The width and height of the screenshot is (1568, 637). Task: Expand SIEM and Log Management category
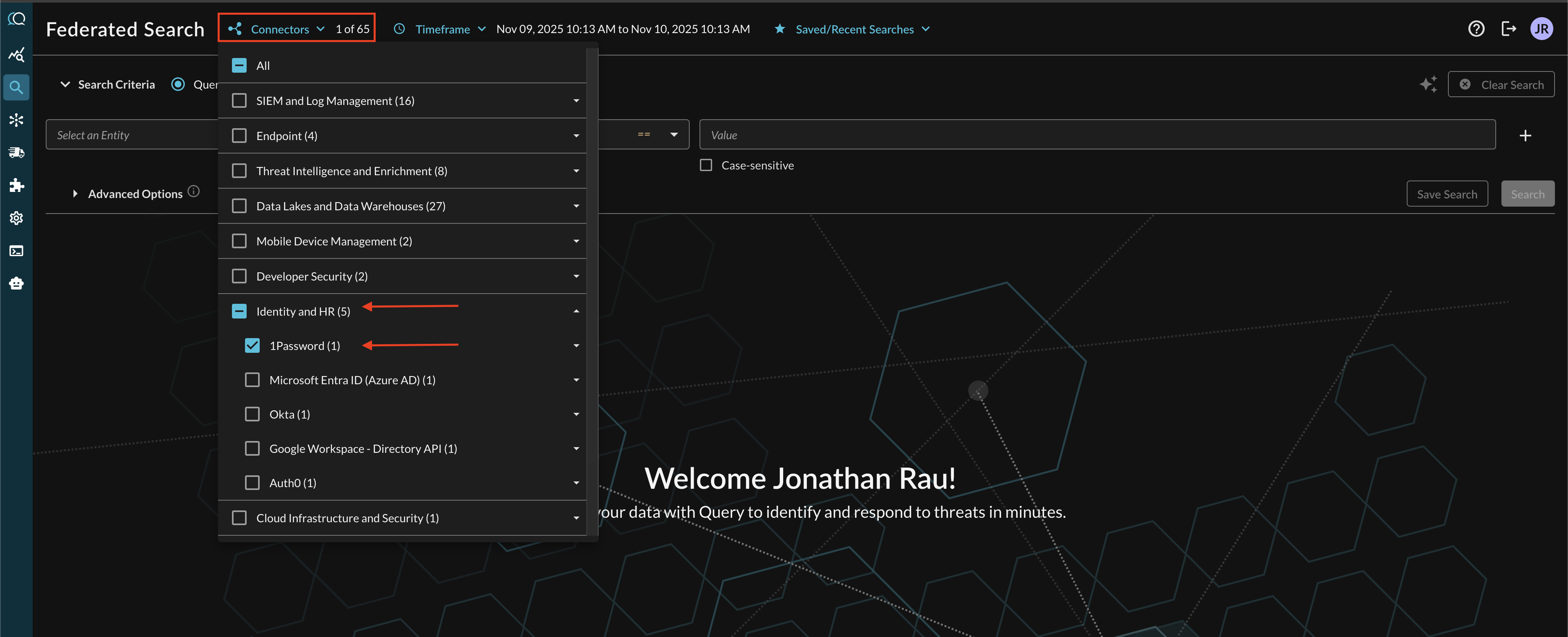576,100
